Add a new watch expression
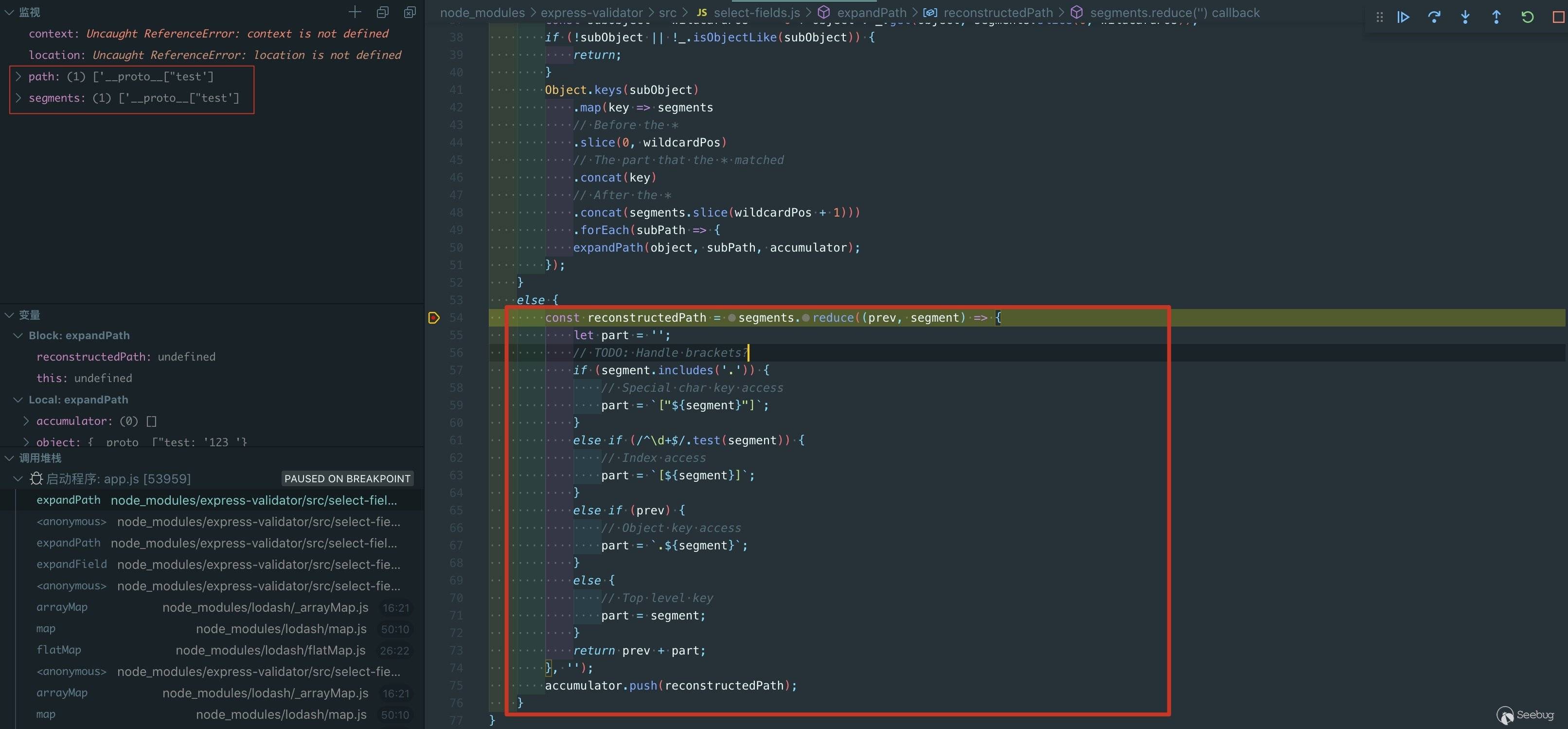Screen dimensions: 1568x729 [x=355, y=12]
